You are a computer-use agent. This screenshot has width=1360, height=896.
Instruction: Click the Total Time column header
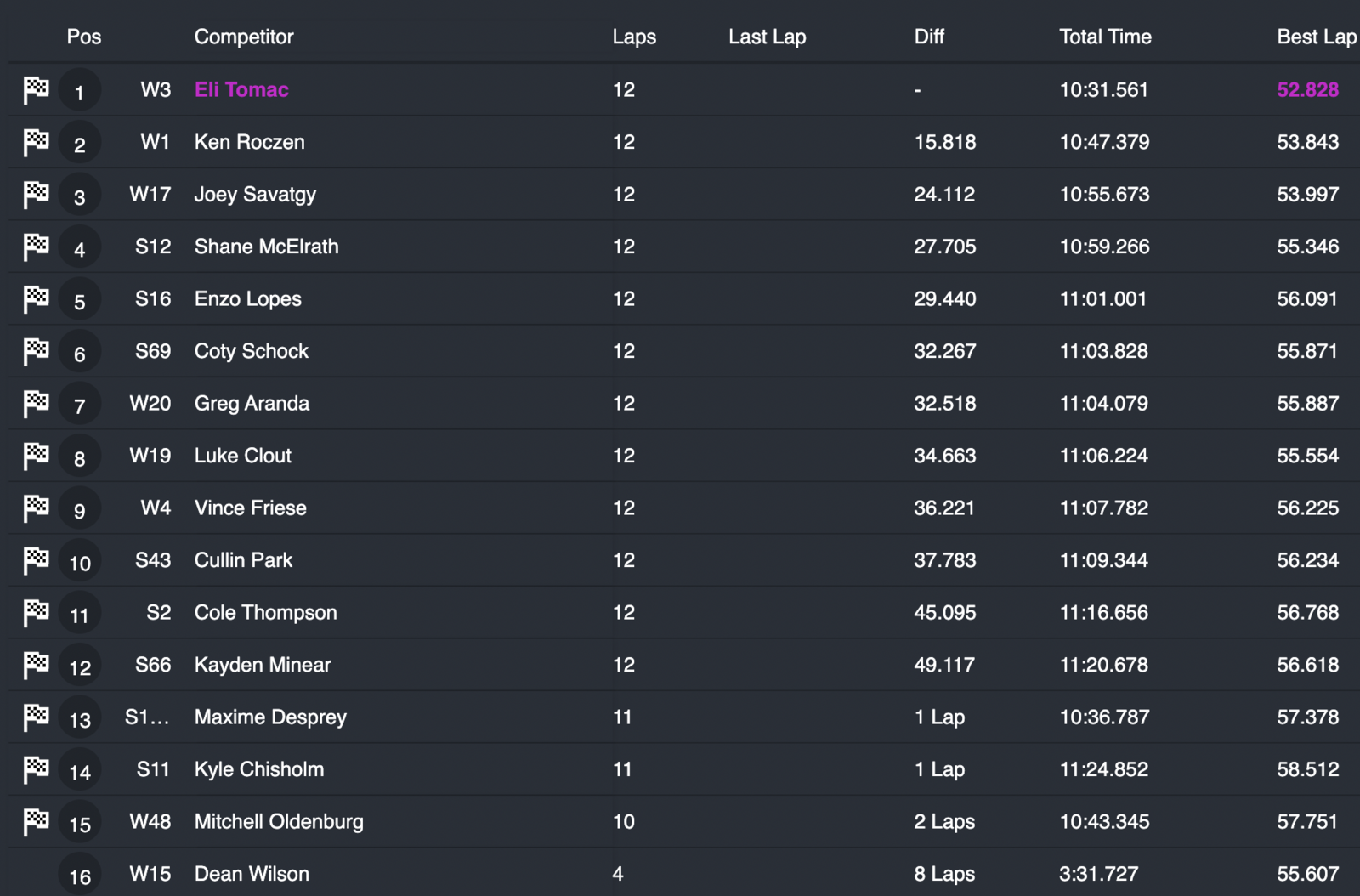1105,37
